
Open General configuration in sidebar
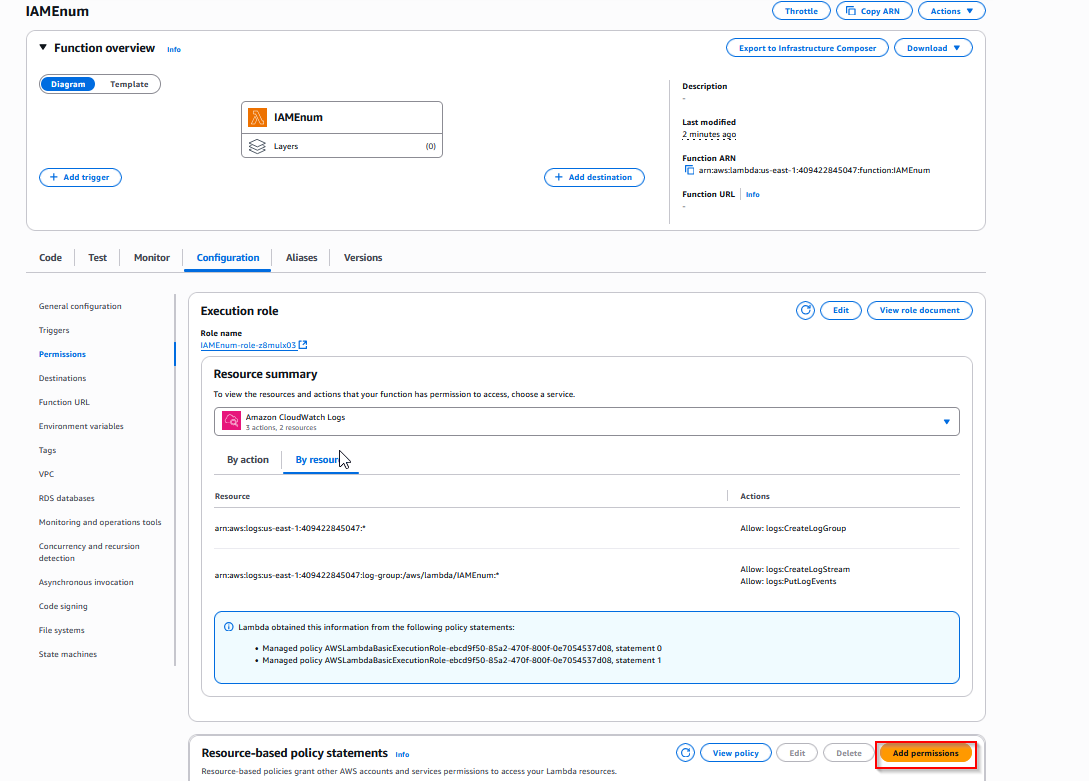[x=80, y=306]
